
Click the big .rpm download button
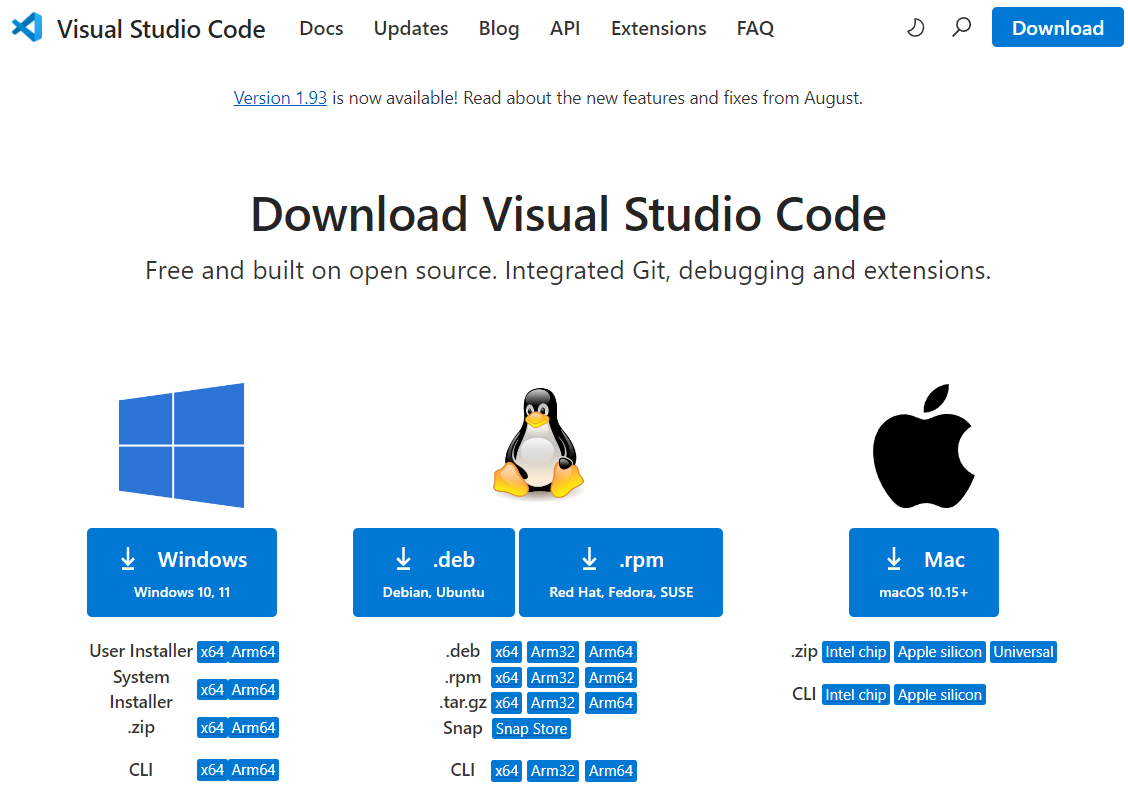point(621,573)
